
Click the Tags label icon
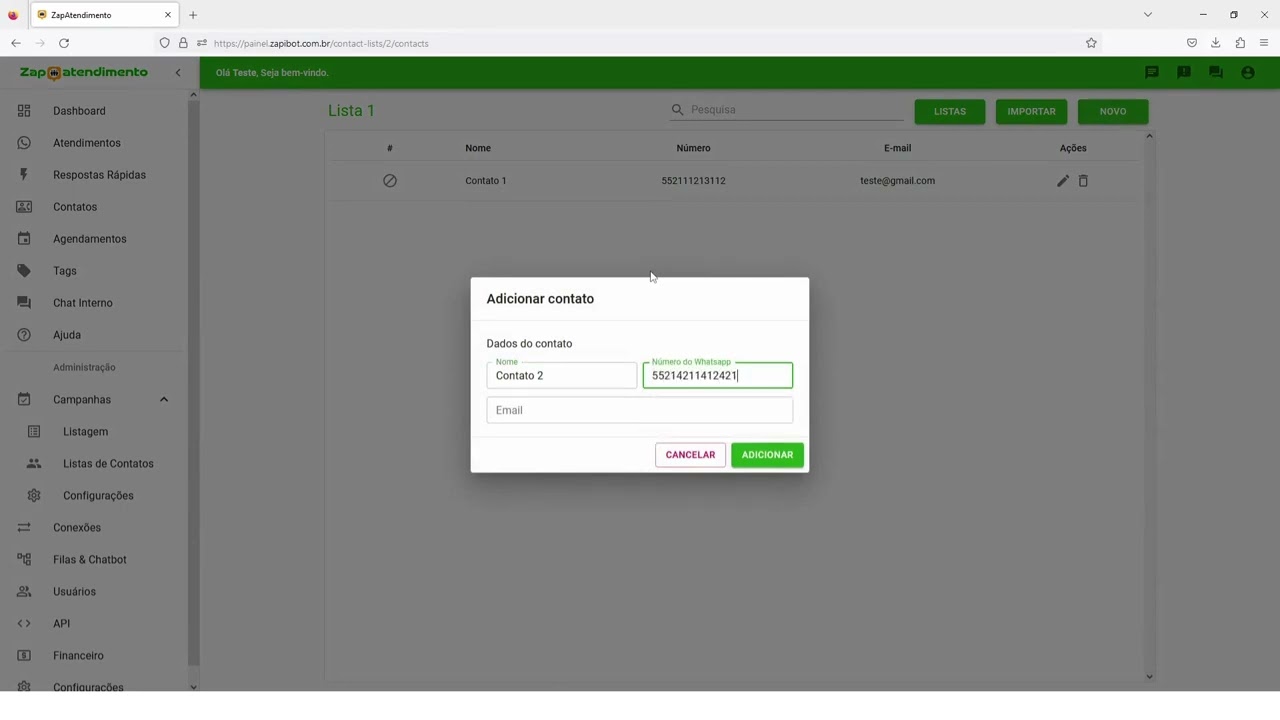click(24, 271)
